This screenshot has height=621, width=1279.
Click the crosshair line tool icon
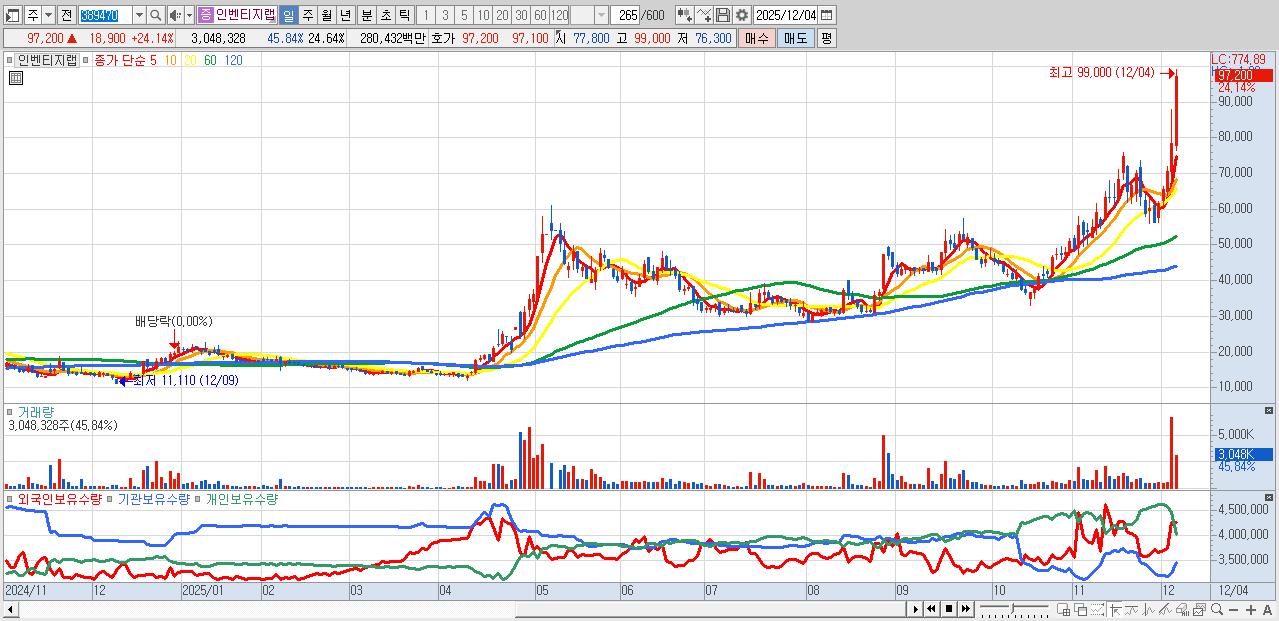(1115, 609)
